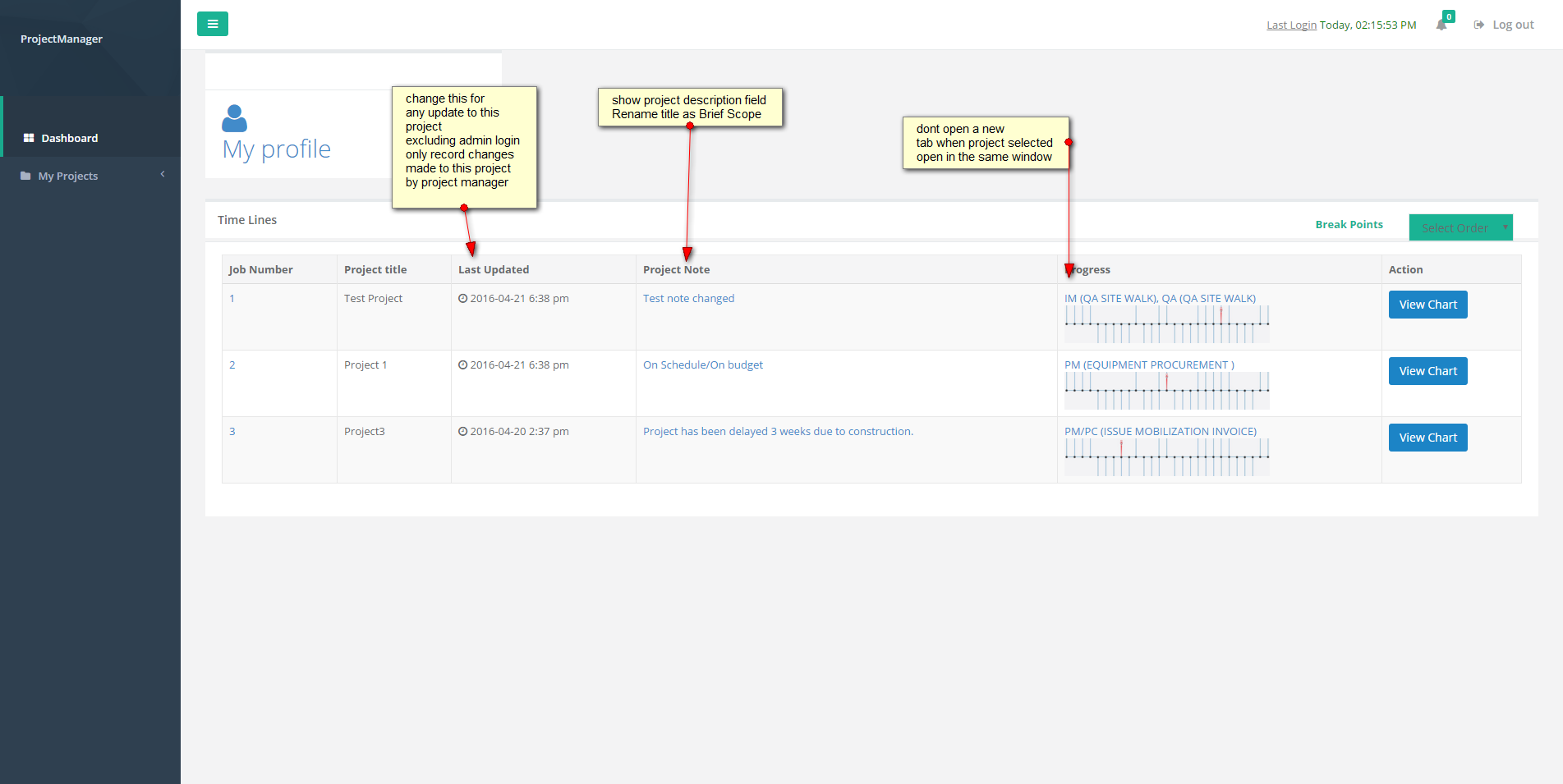Screen dimensions: 1563x784
Task: Toggle the green hamburger sidebar button
Action: 213,24
